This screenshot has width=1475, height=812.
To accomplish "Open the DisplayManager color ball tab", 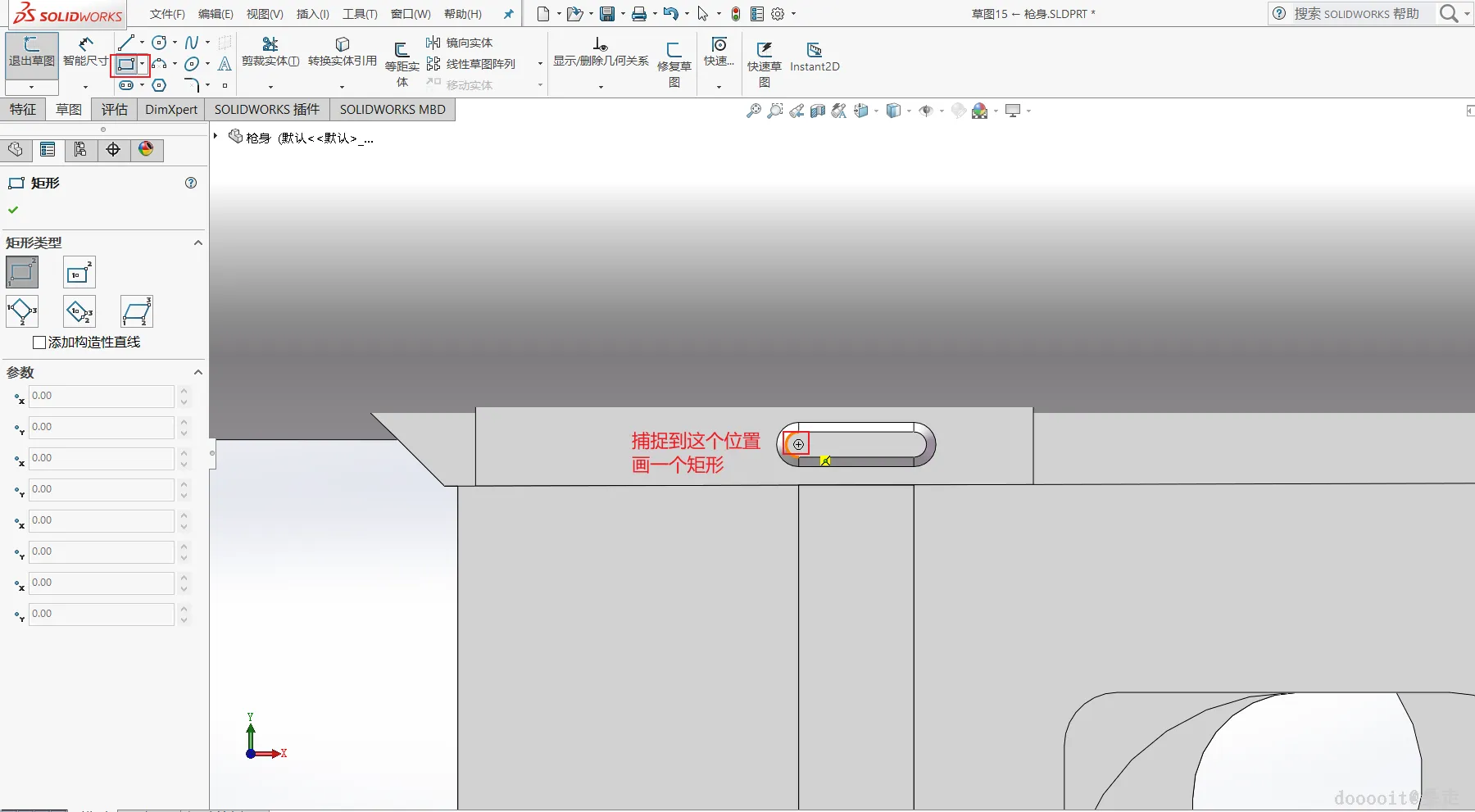I will coord(146,149).
